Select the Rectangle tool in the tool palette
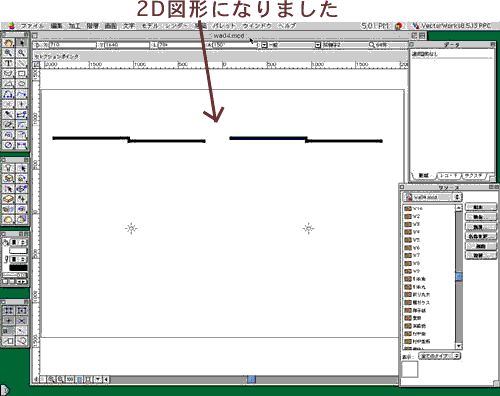500x396 pixels. 21,73
